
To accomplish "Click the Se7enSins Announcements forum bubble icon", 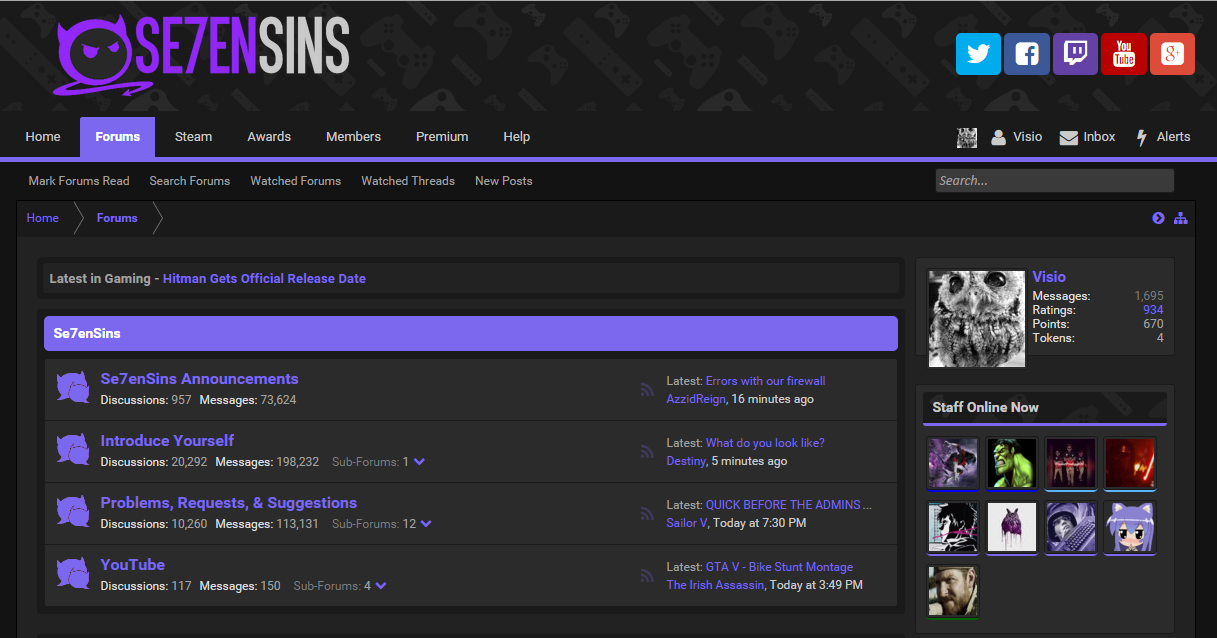I will click(72, 389).
